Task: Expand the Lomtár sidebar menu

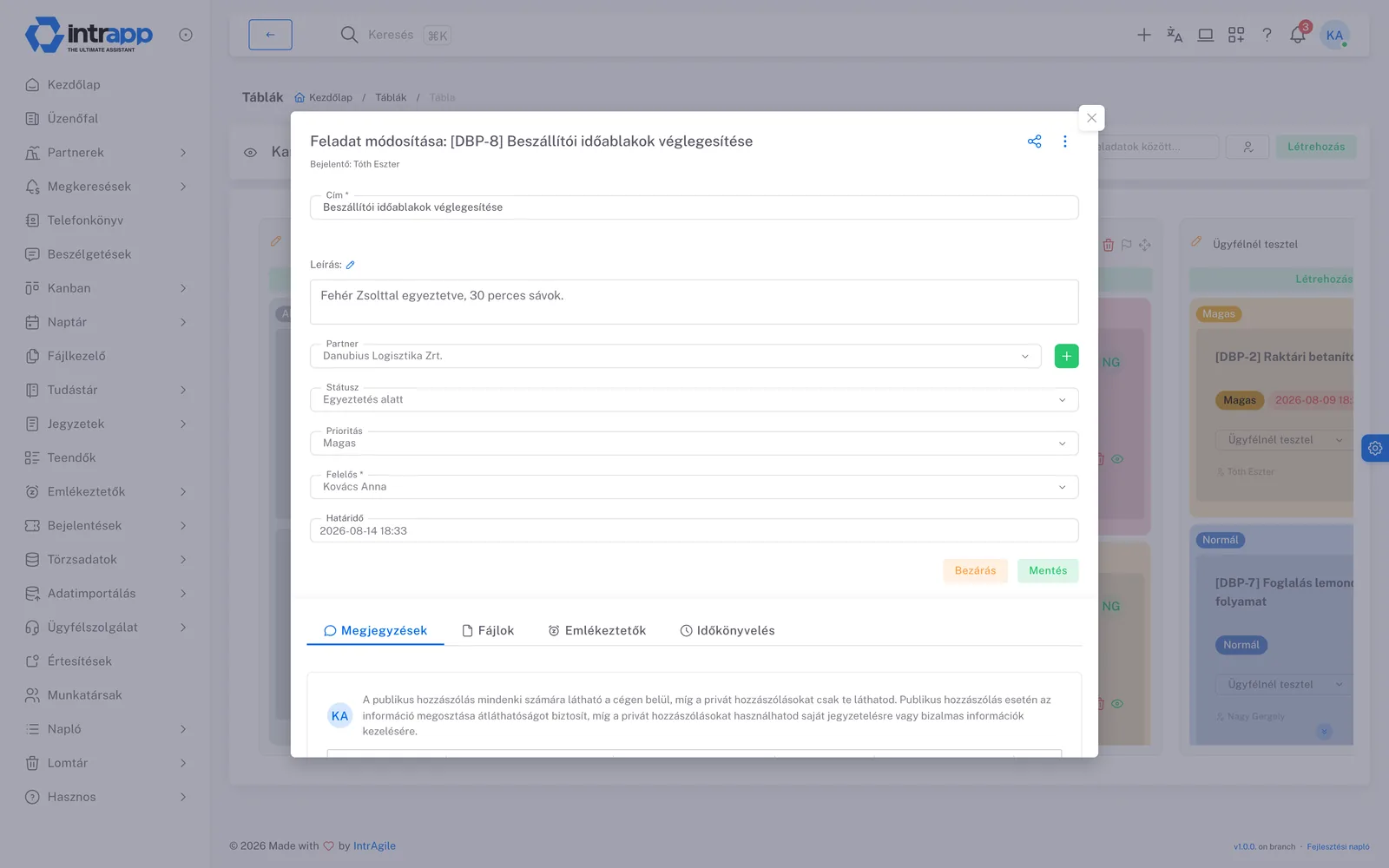Action: point(104,763)
